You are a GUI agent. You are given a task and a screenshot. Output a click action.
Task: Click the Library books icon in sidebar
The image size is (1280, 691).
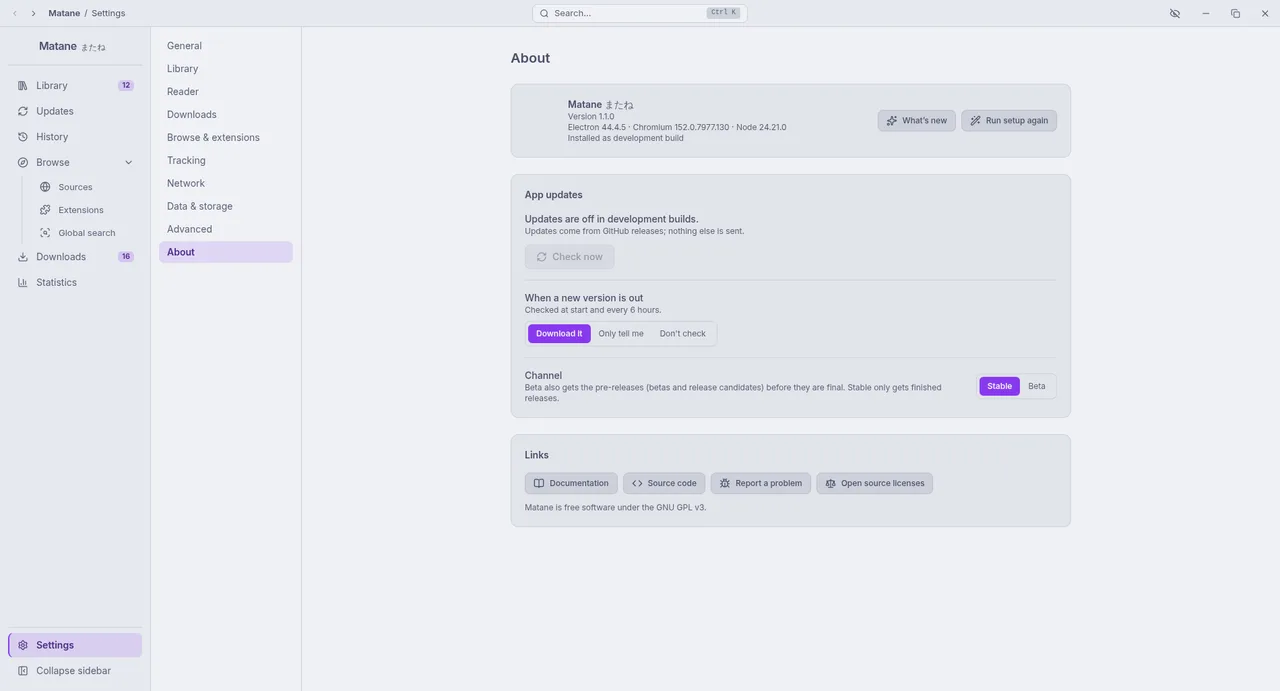[23, 86]
